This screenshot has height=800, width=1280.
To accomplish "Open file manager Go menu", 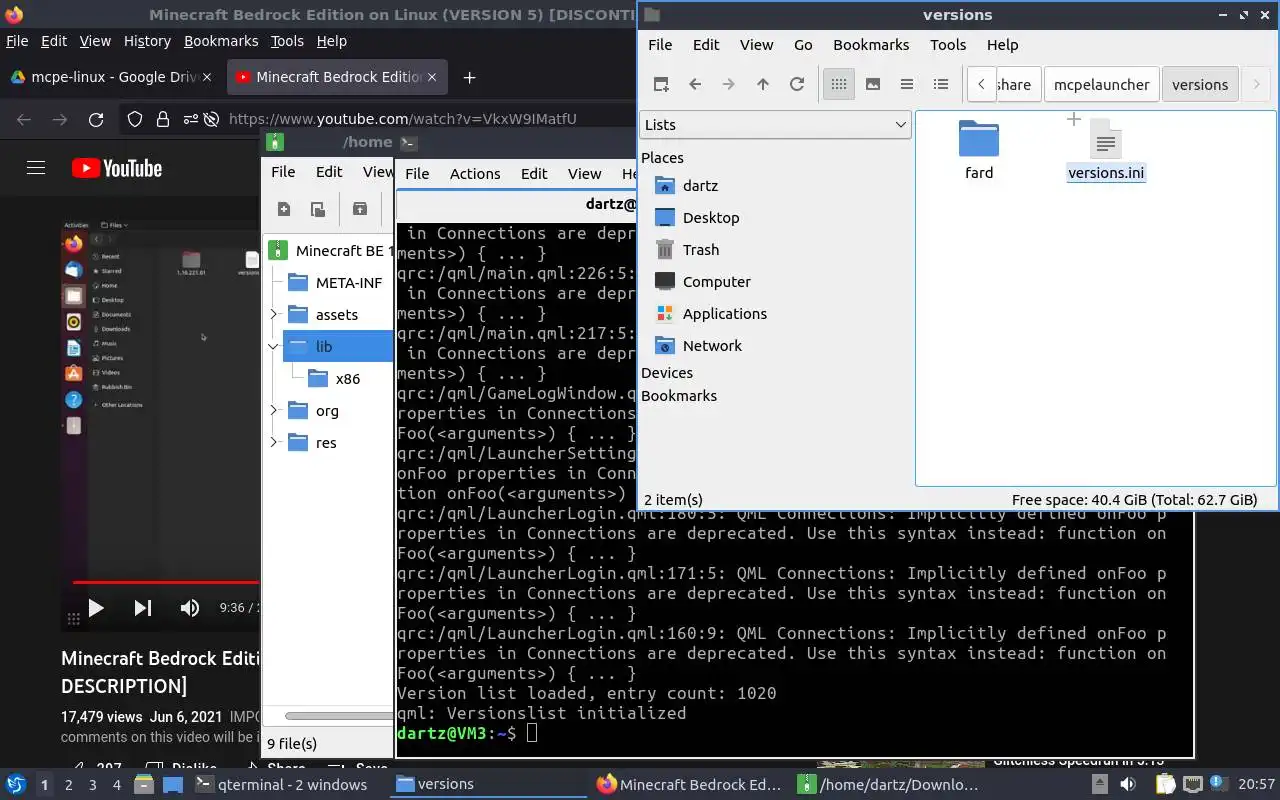I will pyautogui.click(x=803, y=44).
